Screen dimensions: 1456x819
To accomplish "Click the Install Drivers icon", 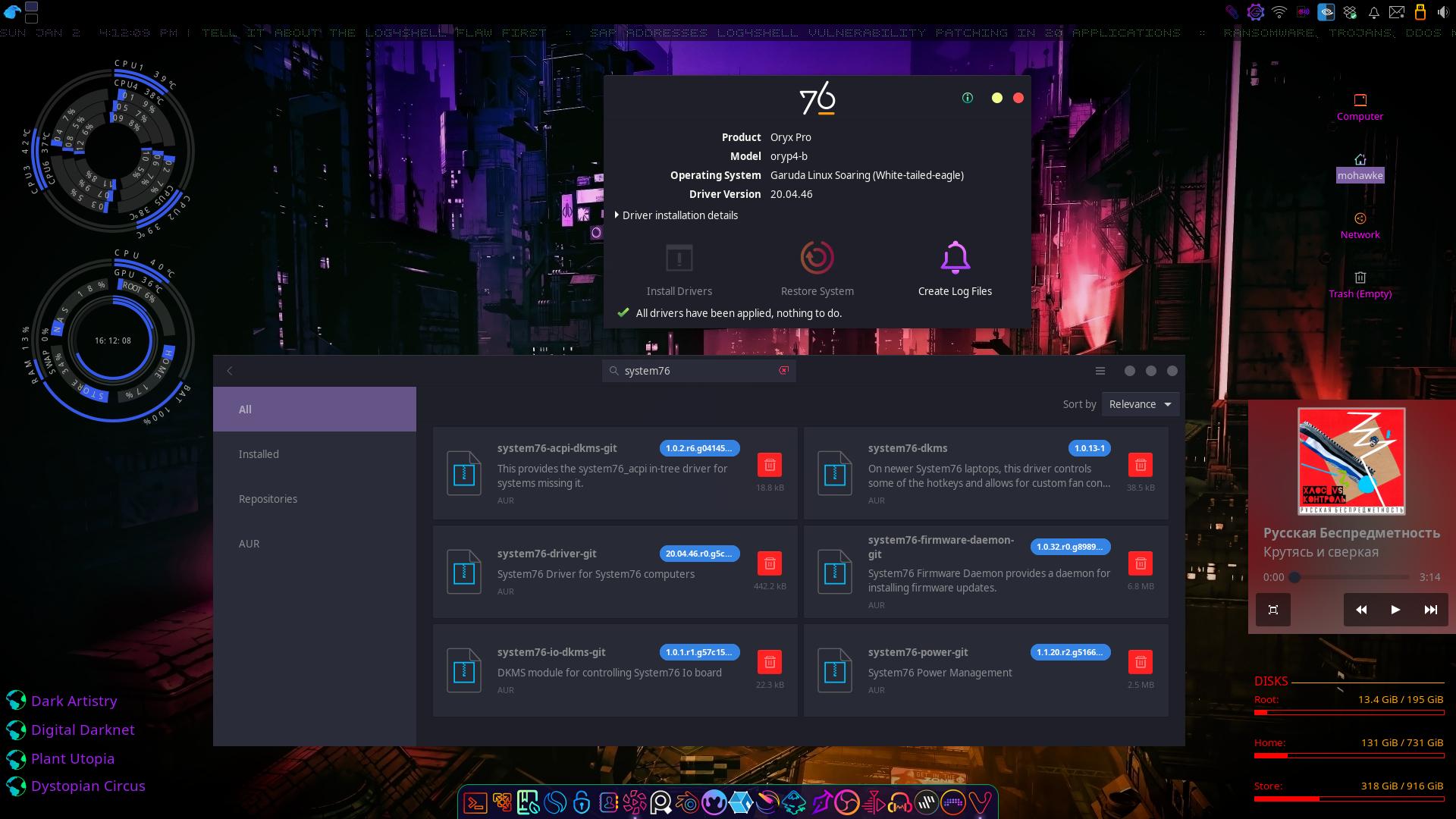I will click(x=679, y=258).
